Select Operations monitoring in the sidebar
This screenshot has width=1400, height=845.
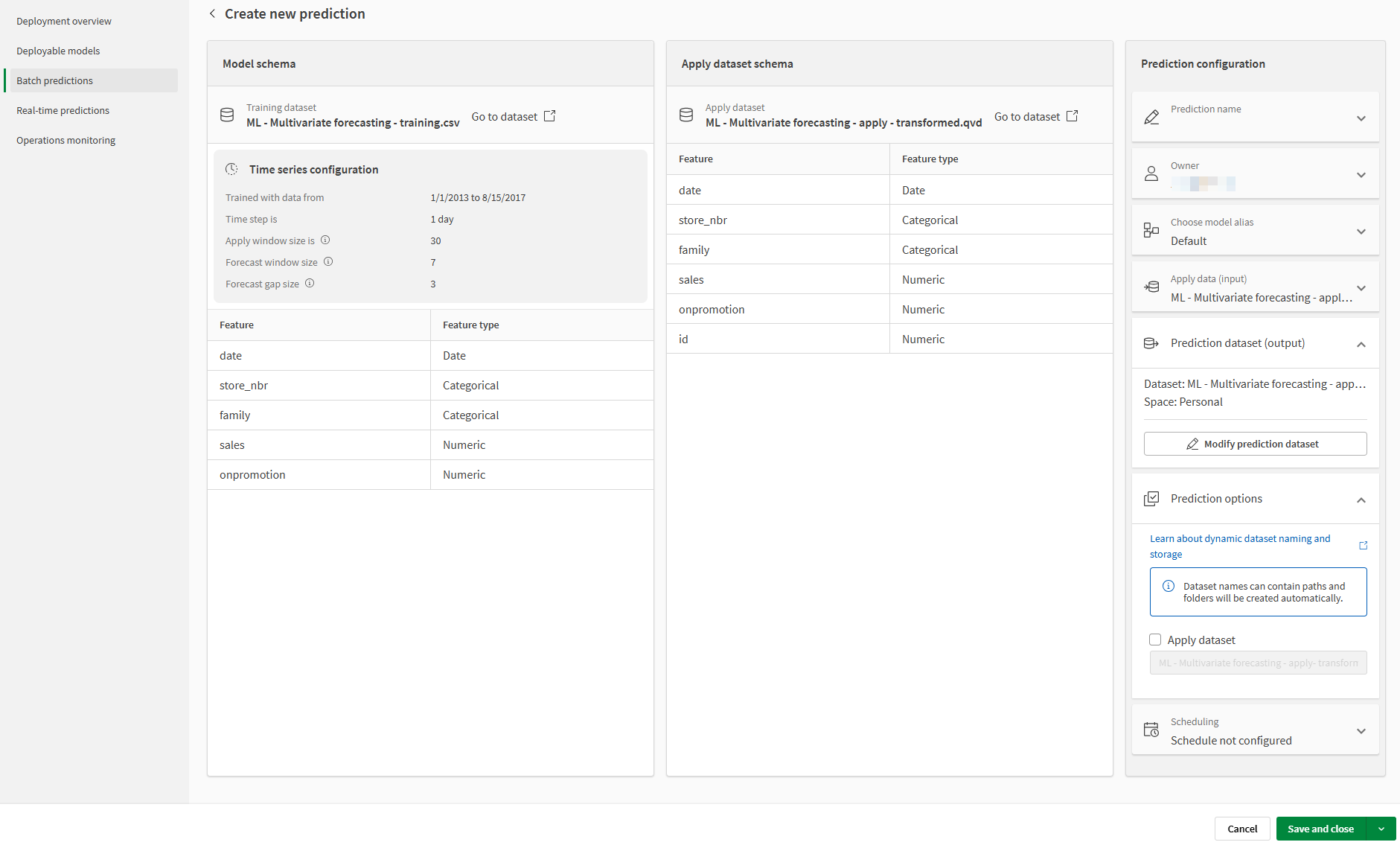point(65,140)
